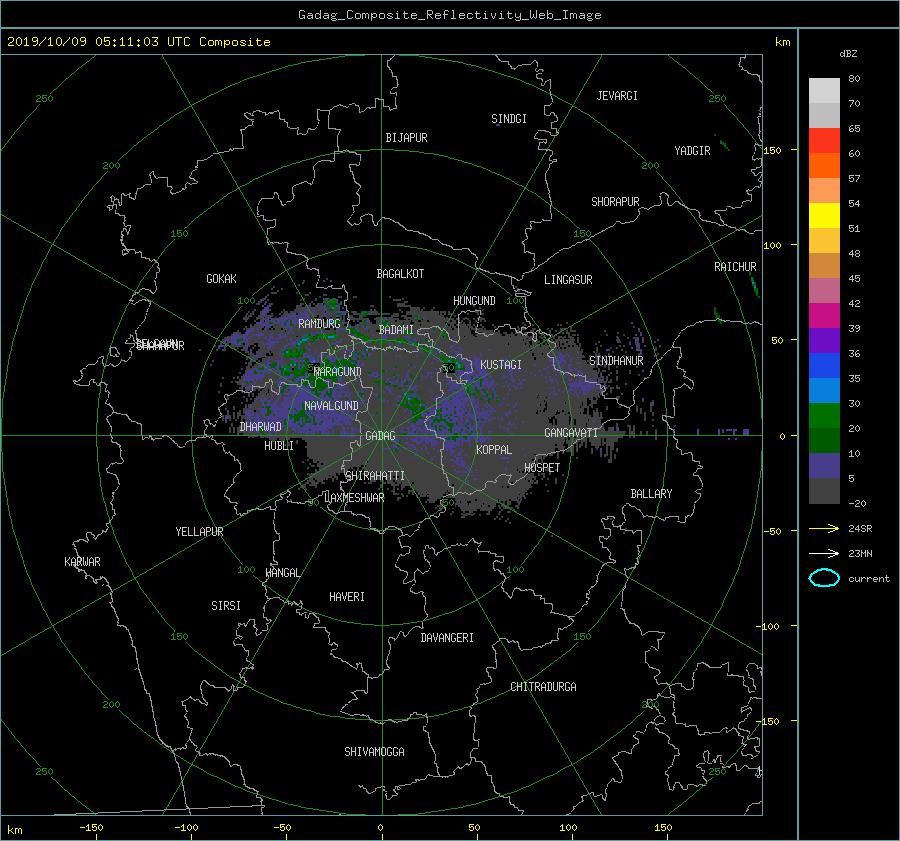The height and width of the screenshot is (841, 900).
Task: Select the 'YADGIR' city label
Action: tap(692, 151)
